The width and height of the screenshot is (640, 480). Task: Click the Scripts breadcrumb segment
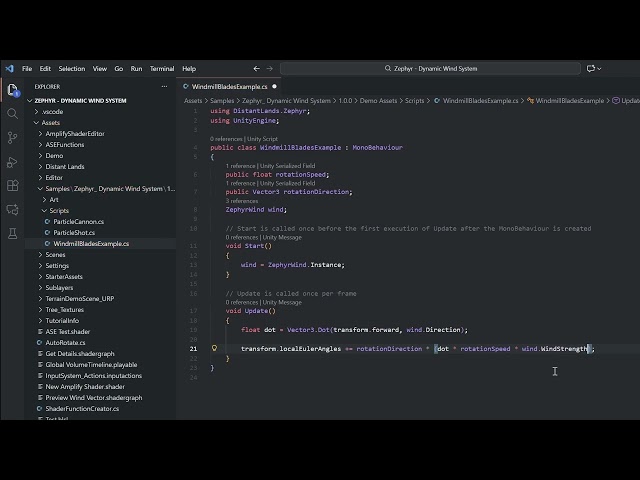[x=414, y=101]
